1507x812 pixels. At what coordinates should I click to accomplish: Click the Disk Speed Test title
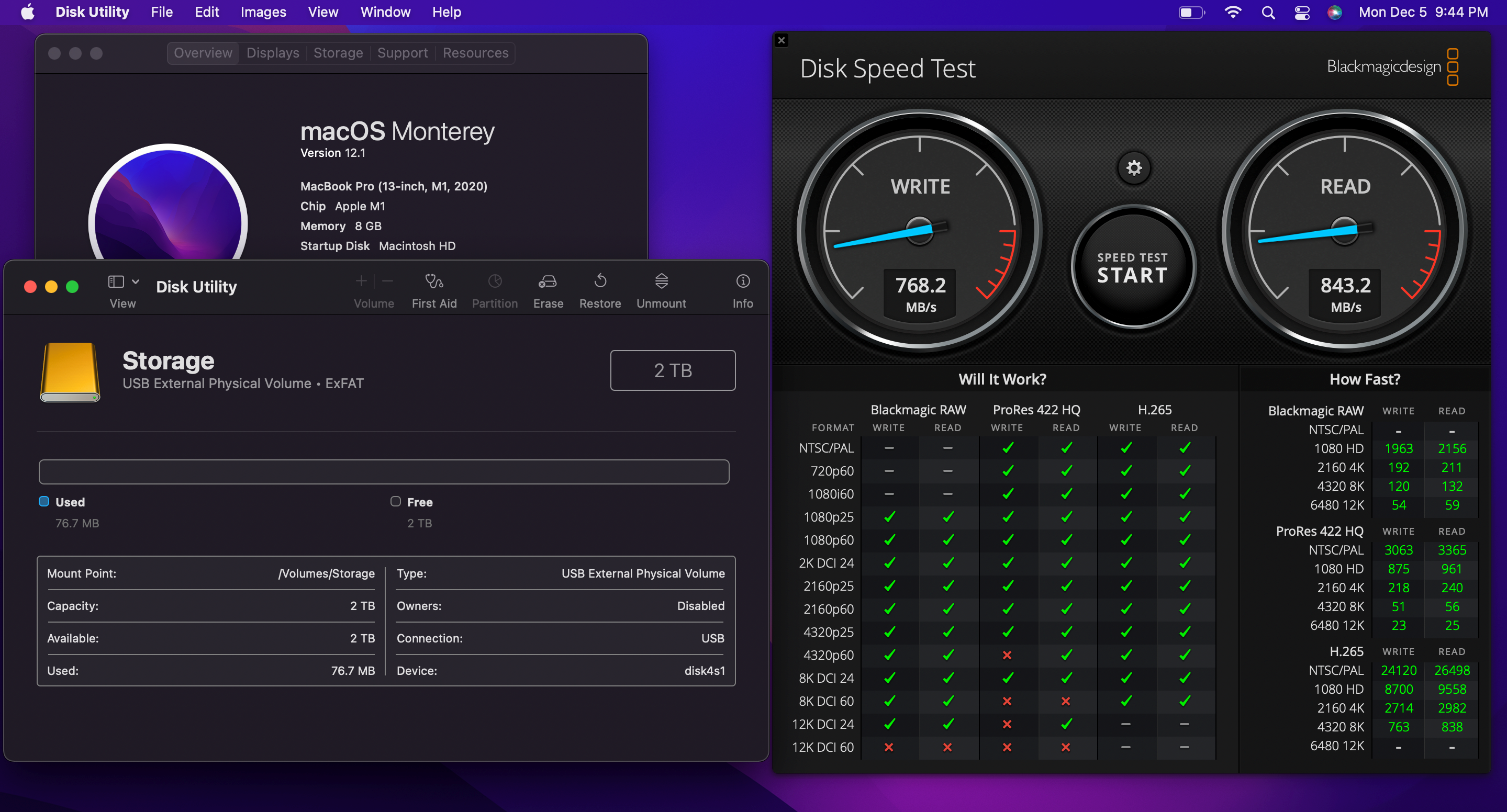pyautogui.click(x=887, y=69)
